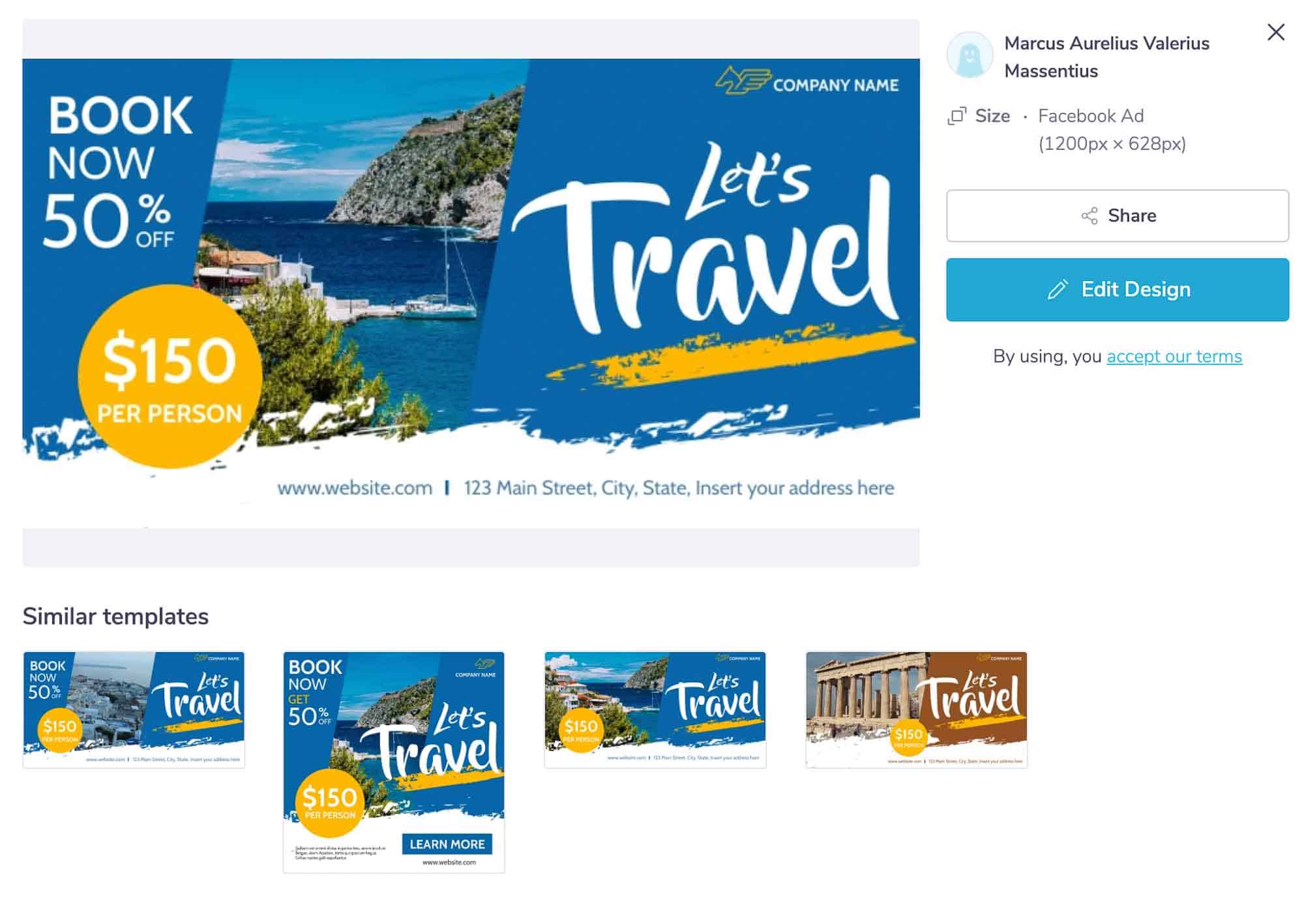
Task: Click the Size icon beside Facebook Ad
Action: click(x=956, y=116)
